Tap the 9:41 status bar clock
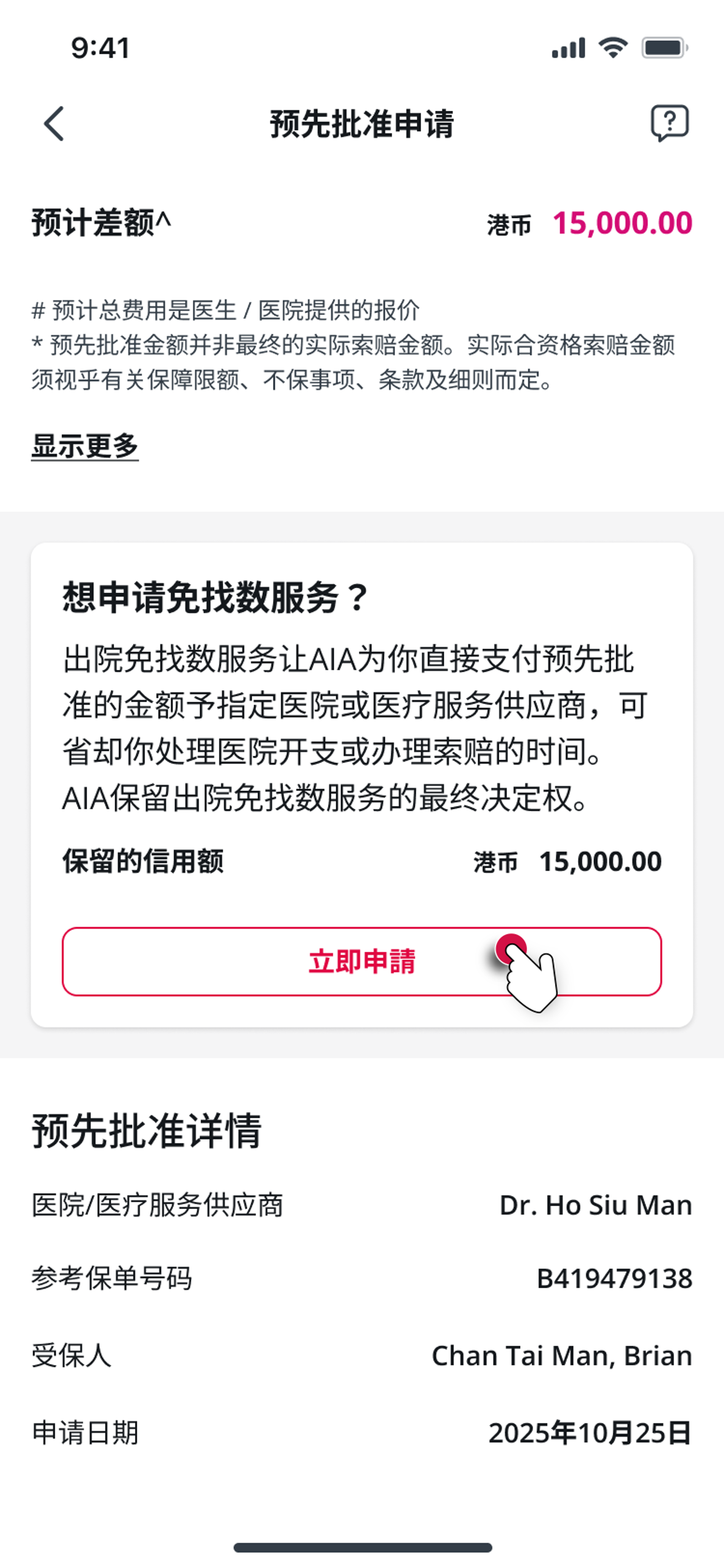Viewport: 724px width, 1568px height. click(x=100, y=48)
